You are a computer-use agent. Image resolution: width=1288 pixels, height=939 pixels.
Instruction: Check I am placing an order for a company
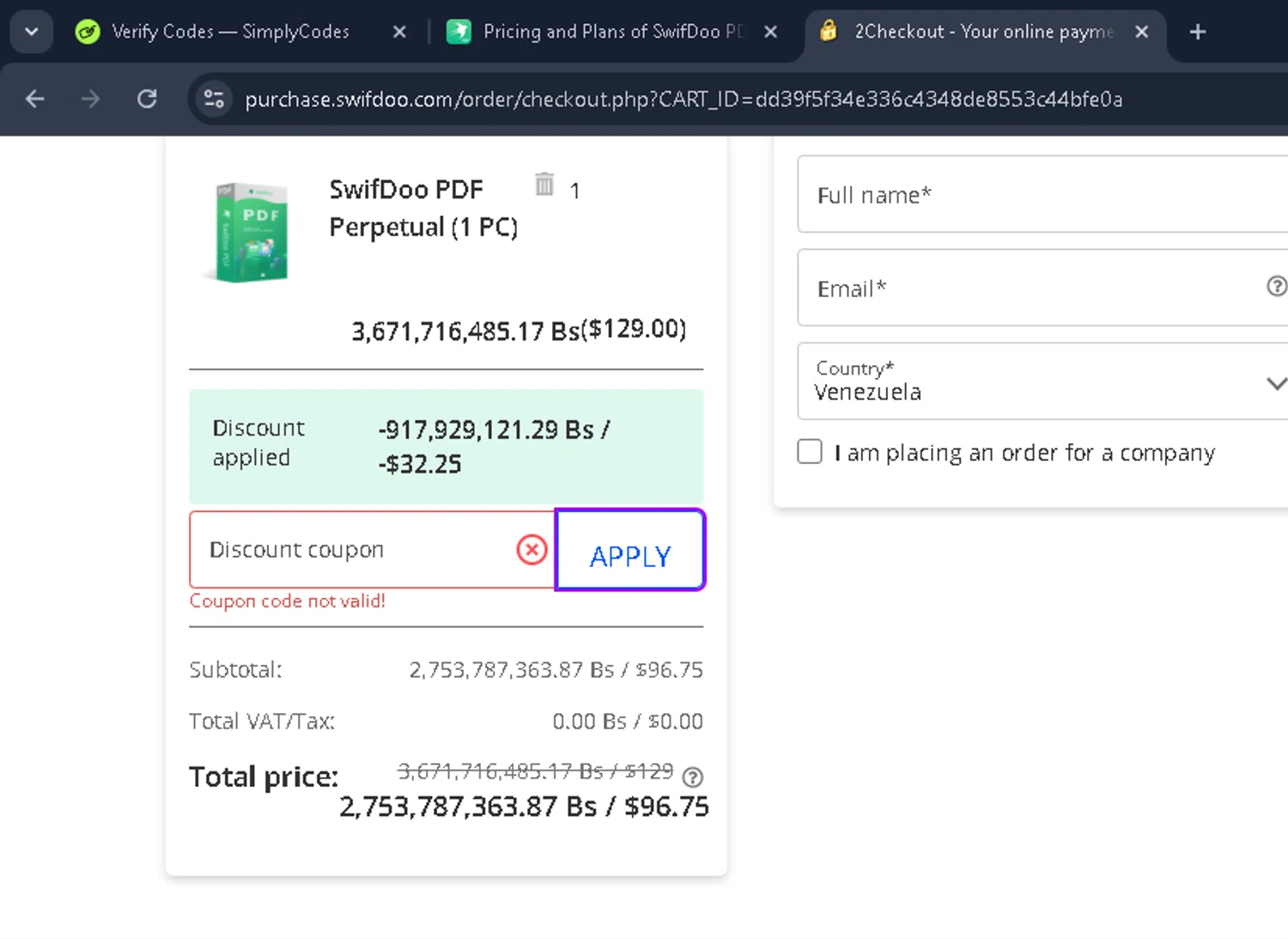pyautogui.click(x=810, y=452)
